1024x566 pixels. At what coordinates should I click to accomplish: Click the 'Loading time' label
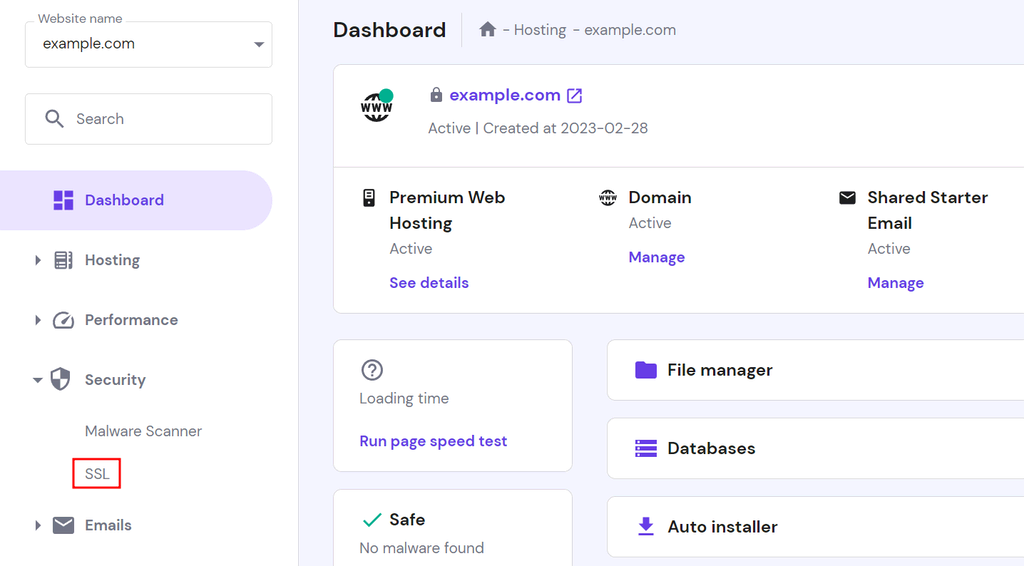(x=404, y=398)
